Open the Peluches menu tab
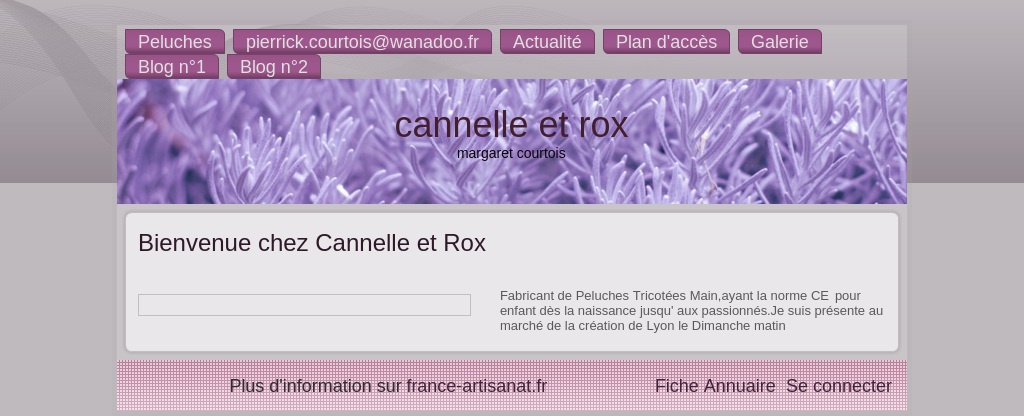The width and height of the screenshot is (1024, 416). [x=174, y=42]
